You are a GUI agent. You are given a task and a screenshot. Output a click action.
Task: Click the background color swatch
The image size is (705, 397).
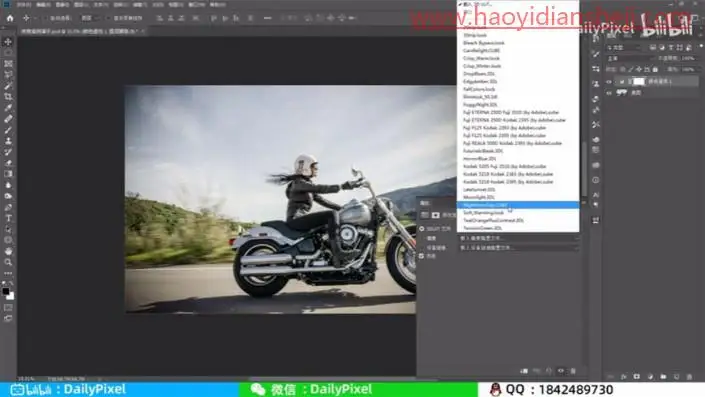coord(10,296)
